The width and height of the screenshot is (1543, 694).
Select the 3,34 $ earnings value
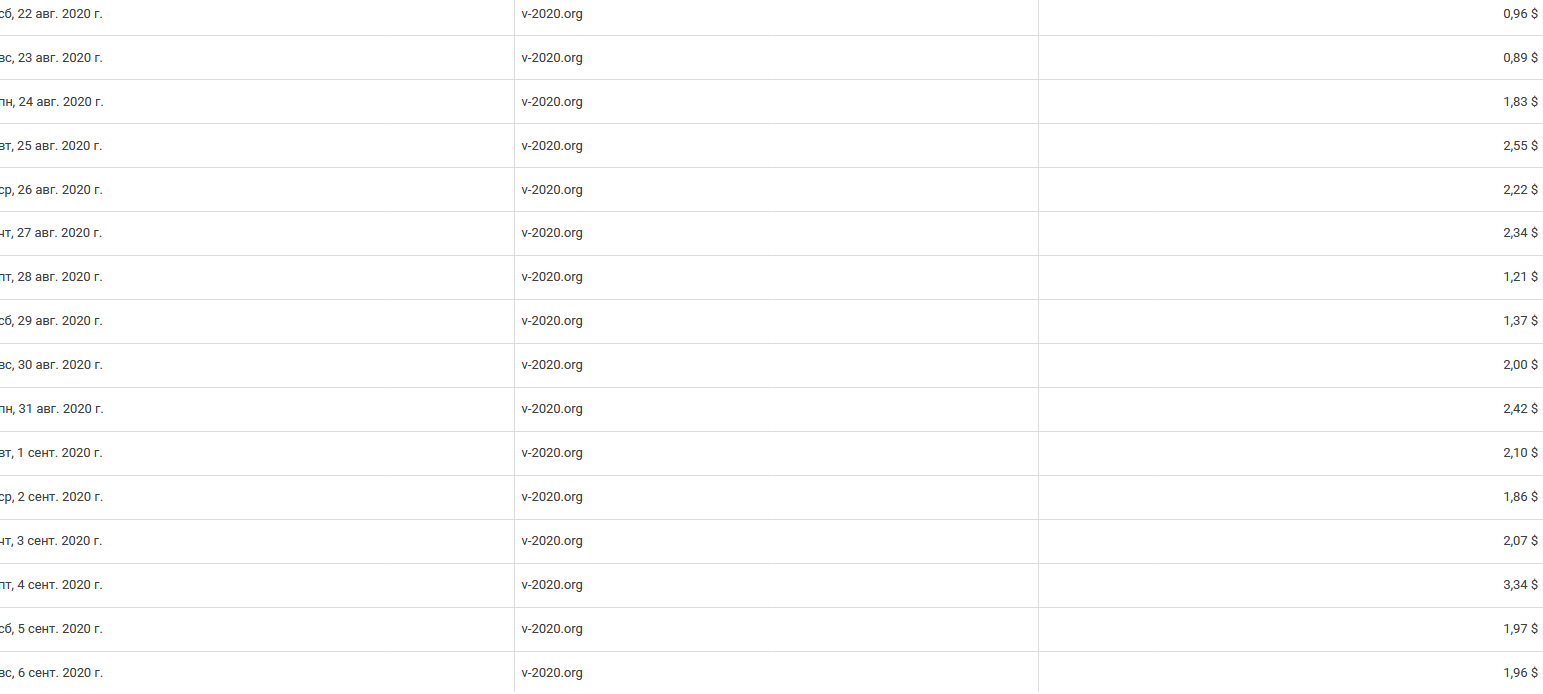(1520, 585)
